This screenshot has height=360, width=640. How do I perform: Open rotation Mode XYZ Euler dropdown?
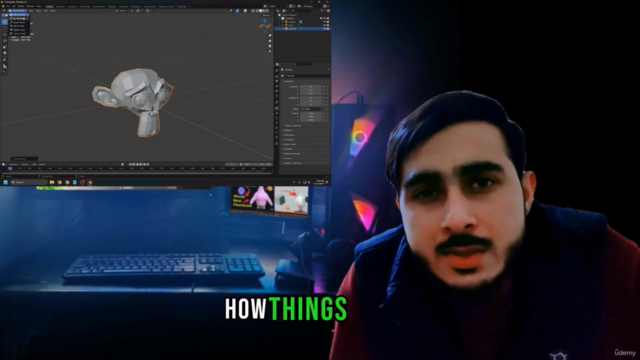click(311, 109)
